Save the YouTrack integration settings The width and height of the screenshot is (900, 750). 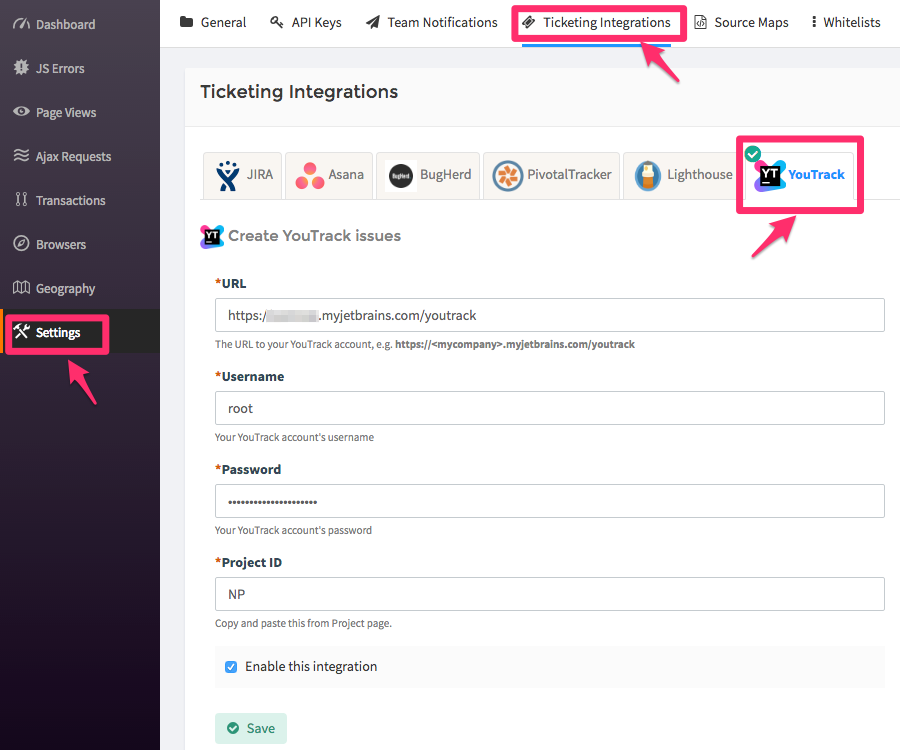(251, 728)
